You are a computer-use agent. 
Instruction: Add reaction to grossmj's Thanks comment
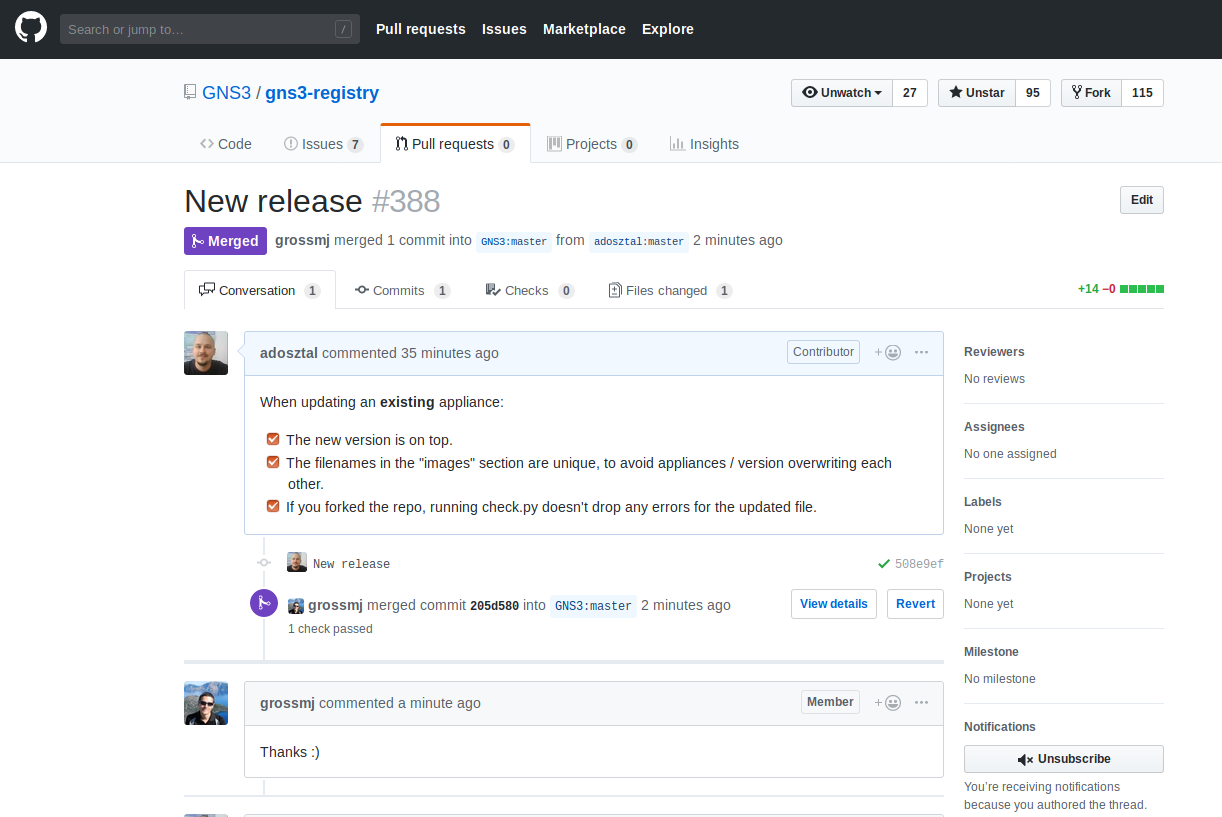[x=887, y=702]
